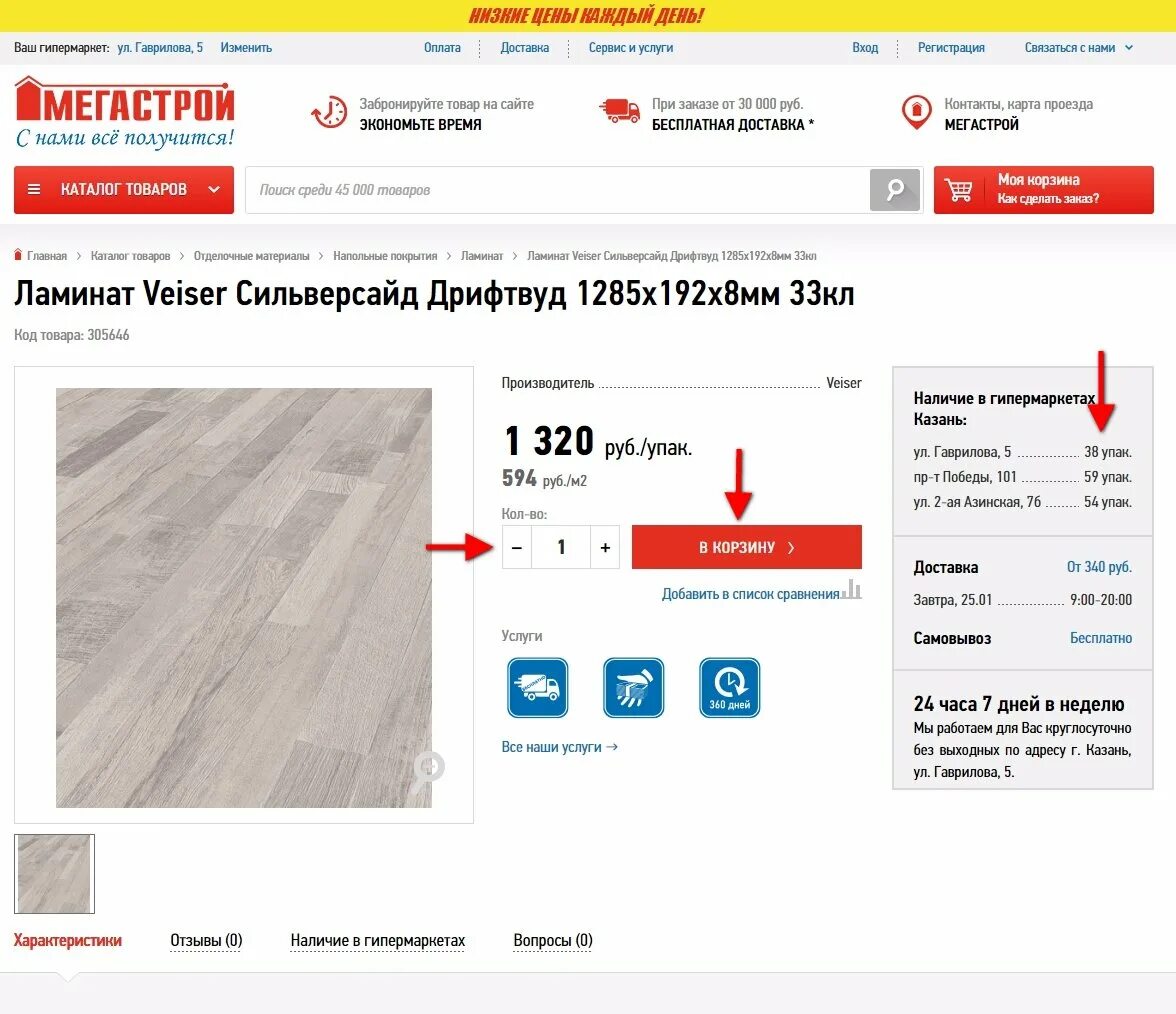Image resolution: width=1176 pixels, height=1014 pixels.
Task: Click the zoom magnifier on product image
Action: [429, 768]
